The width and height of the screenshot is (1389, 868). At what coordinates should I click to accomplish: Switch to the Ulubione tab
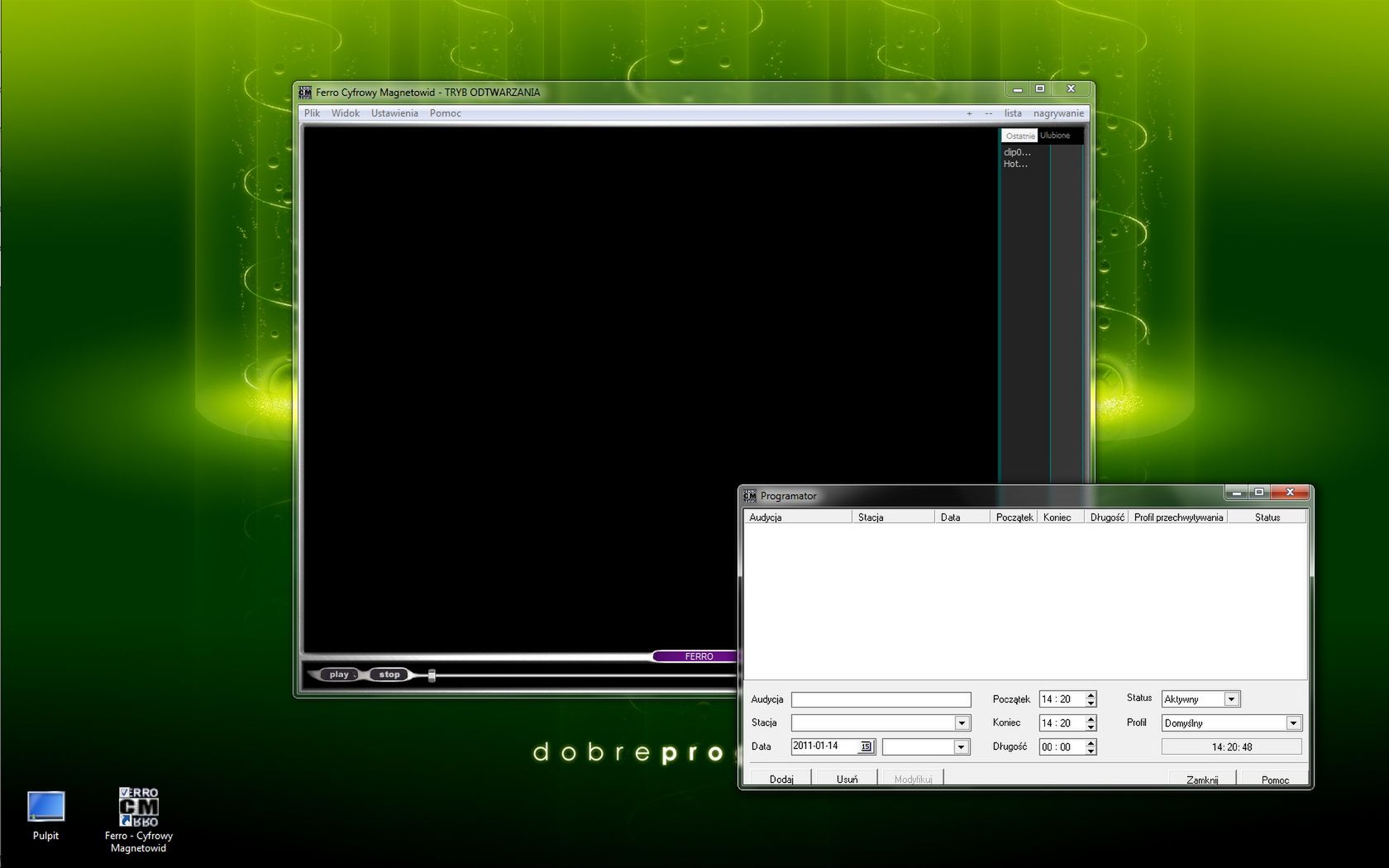tap(1055, 136)
